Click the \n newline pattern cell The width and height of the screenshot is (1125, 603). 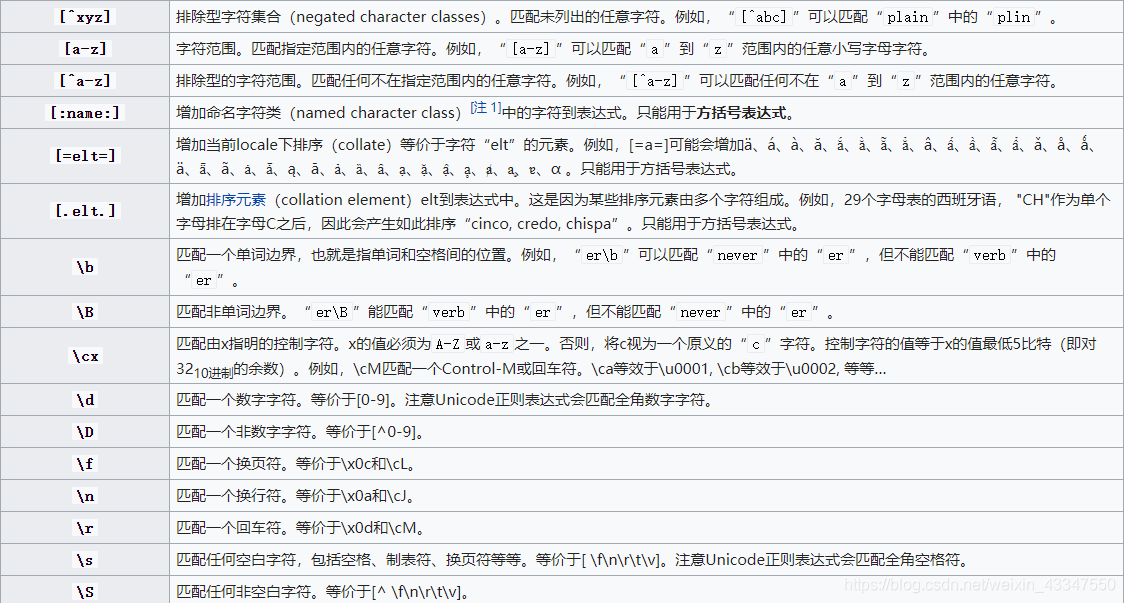85,496
